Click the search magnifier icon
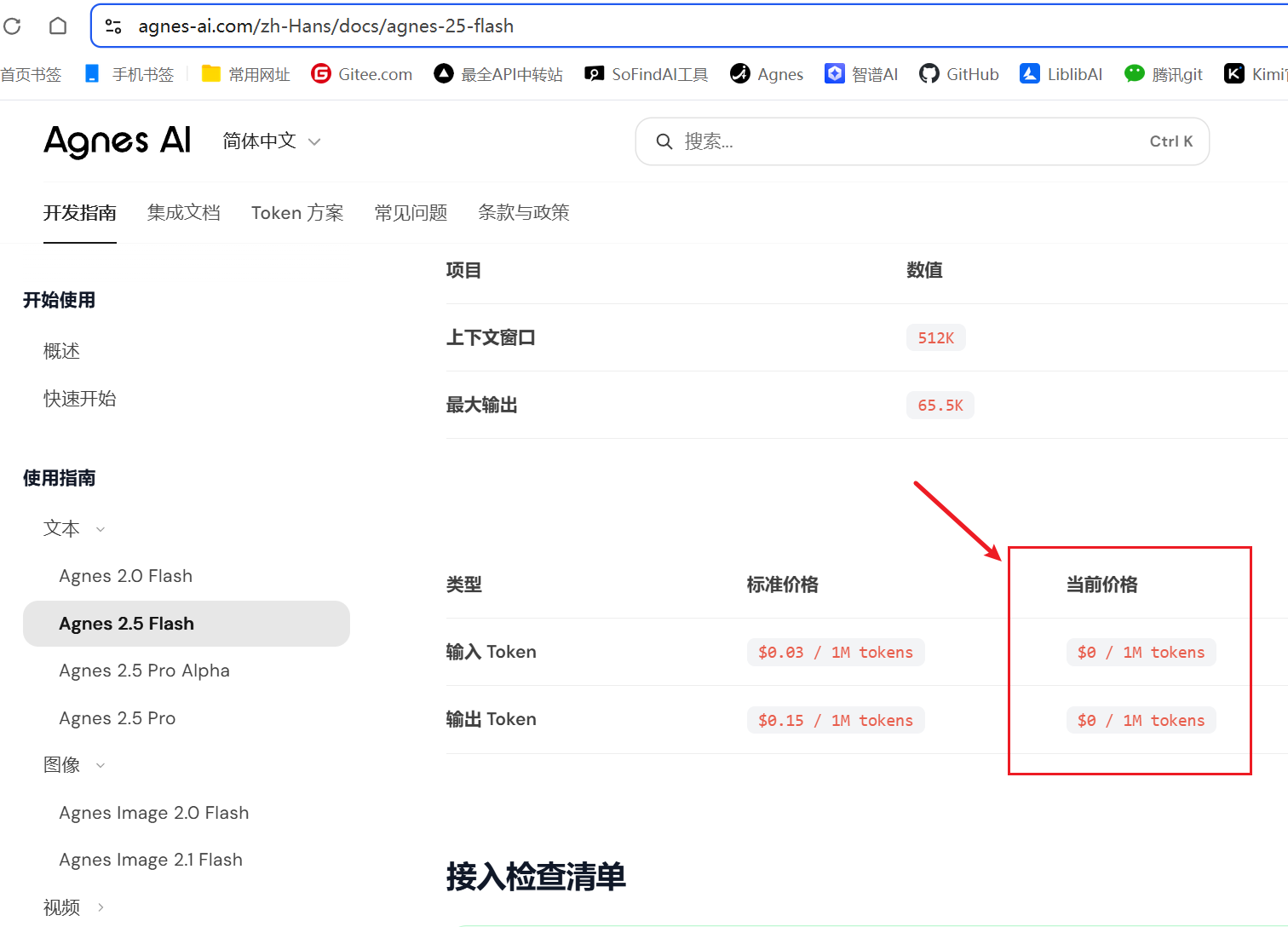 [x=664, y=141]
